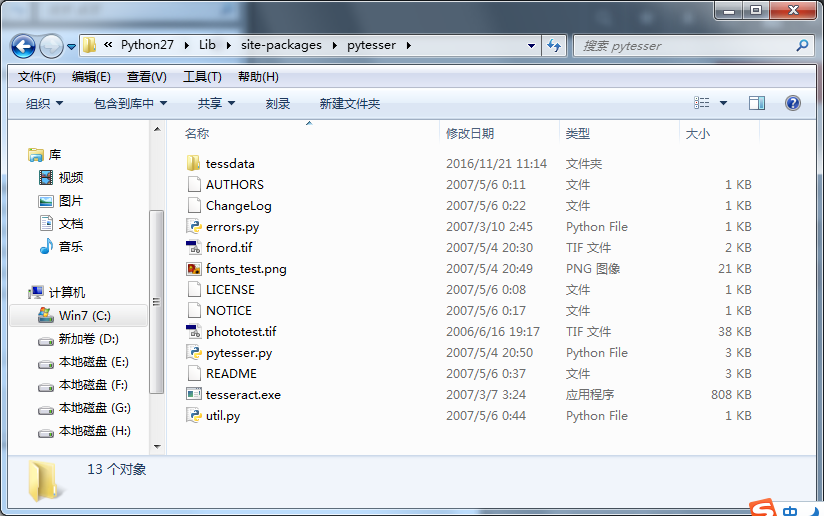
Task: Select the README file icon
Action: point(194,373)
